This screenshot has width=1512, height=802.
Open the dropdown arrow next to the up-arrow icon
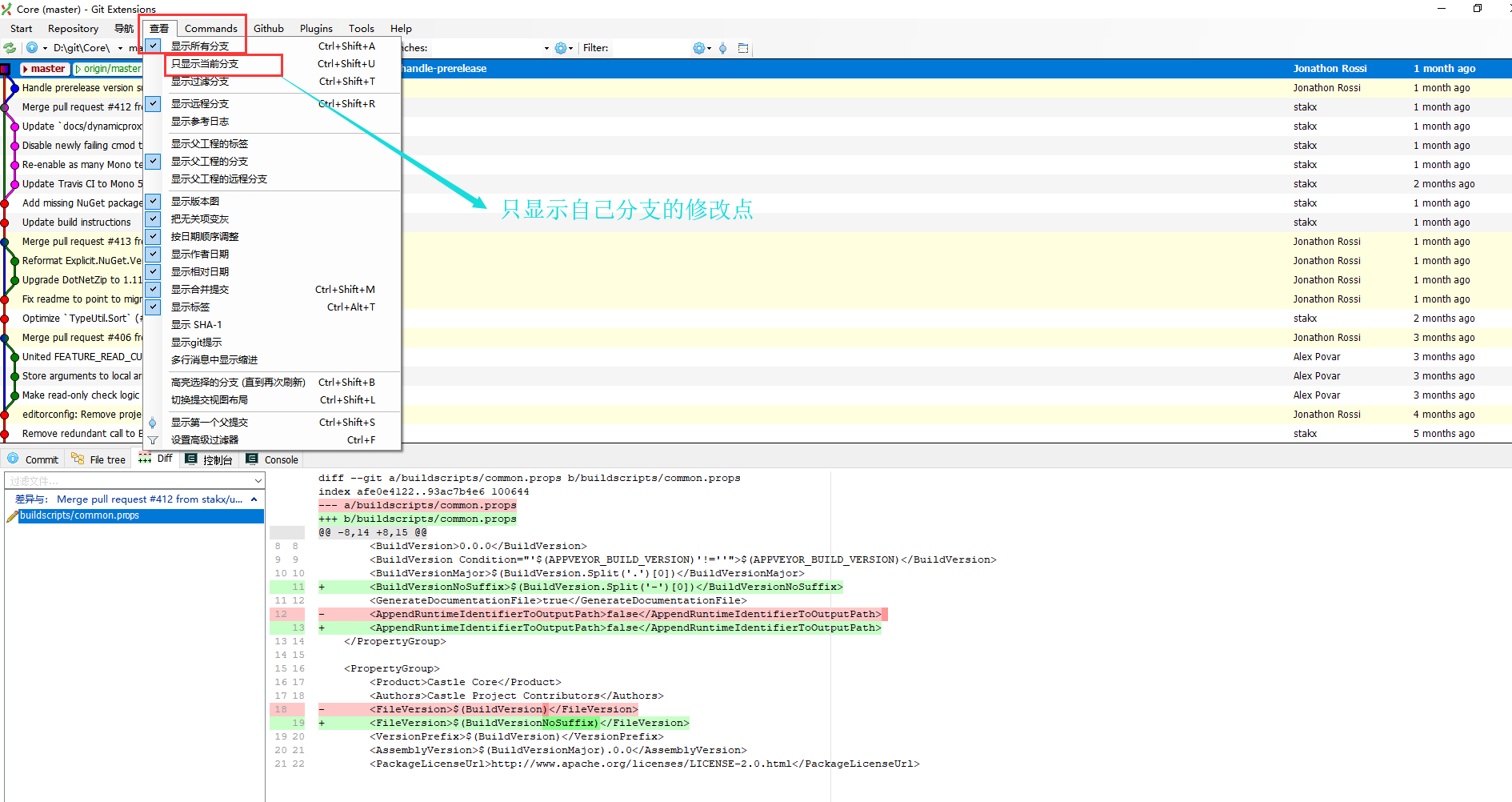(45, 48)
